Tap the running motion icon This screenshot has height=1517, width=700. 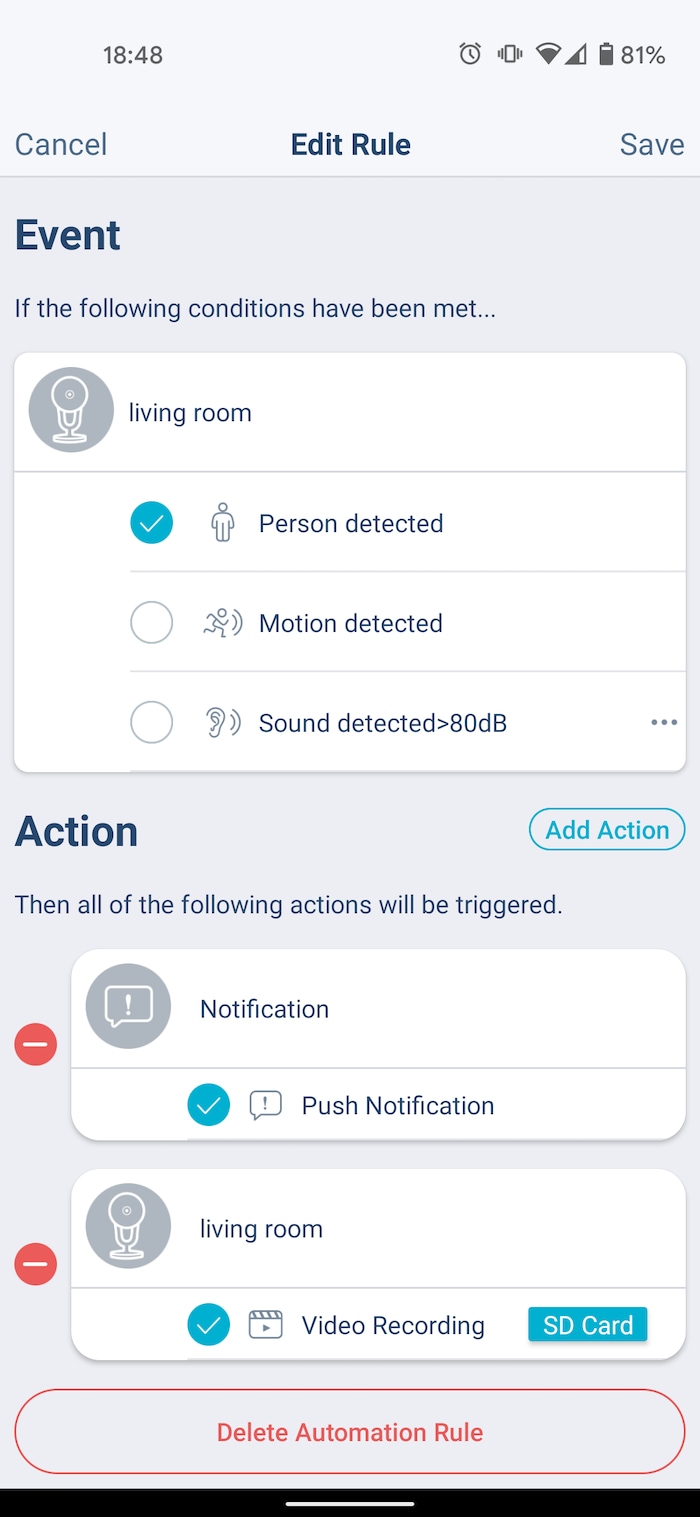click(x=222, y=623)
